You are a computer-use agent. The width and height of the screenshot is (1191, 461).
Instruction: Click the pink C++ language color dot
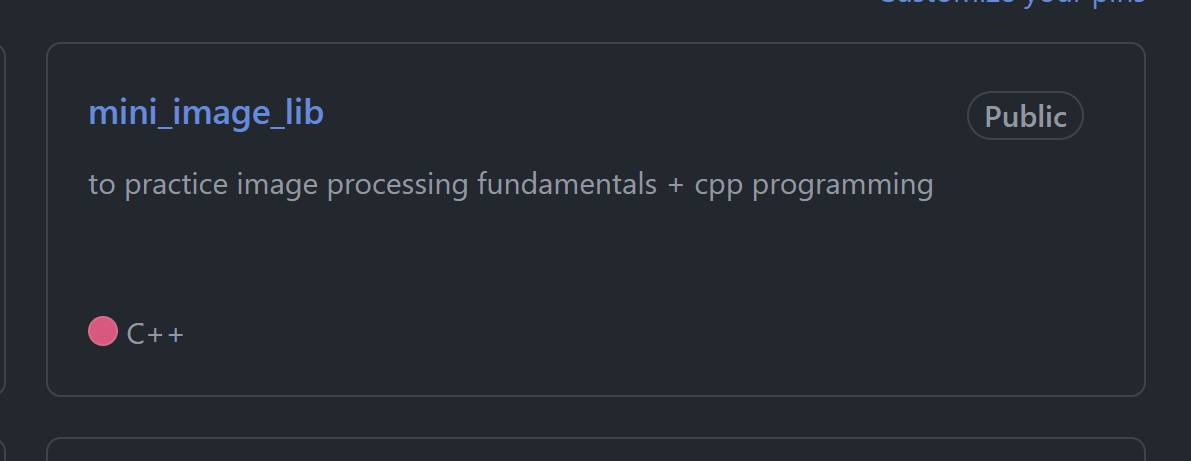pos(103,331)
